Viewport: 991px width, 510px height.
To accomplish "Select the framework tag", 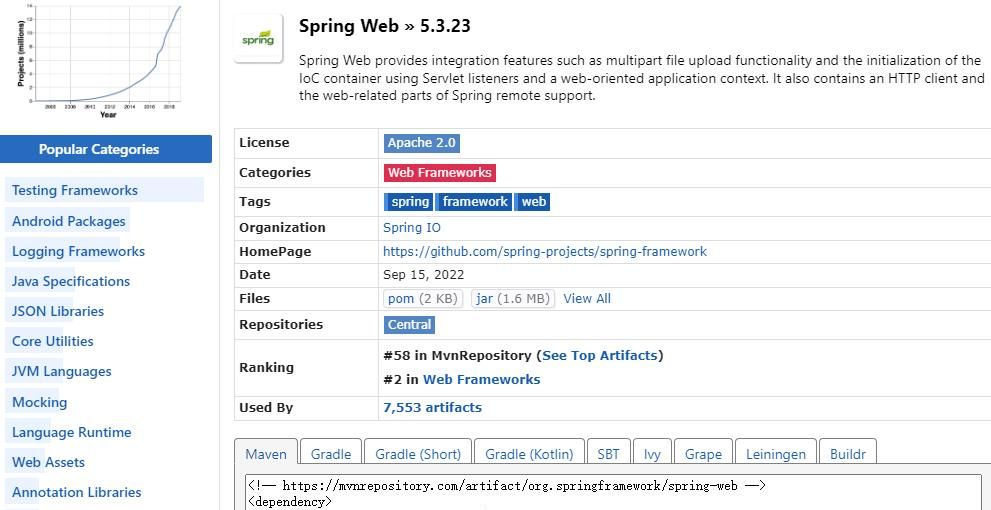I will point(475,202).
